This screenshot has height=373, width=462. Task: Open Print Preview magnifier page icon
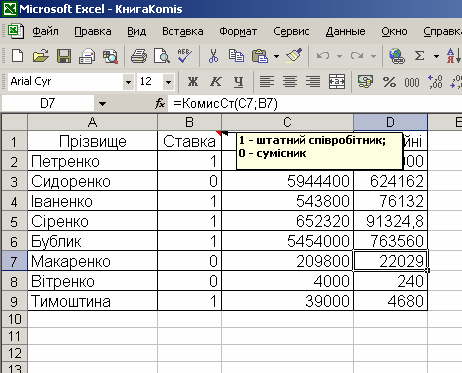tap(162, 56)
